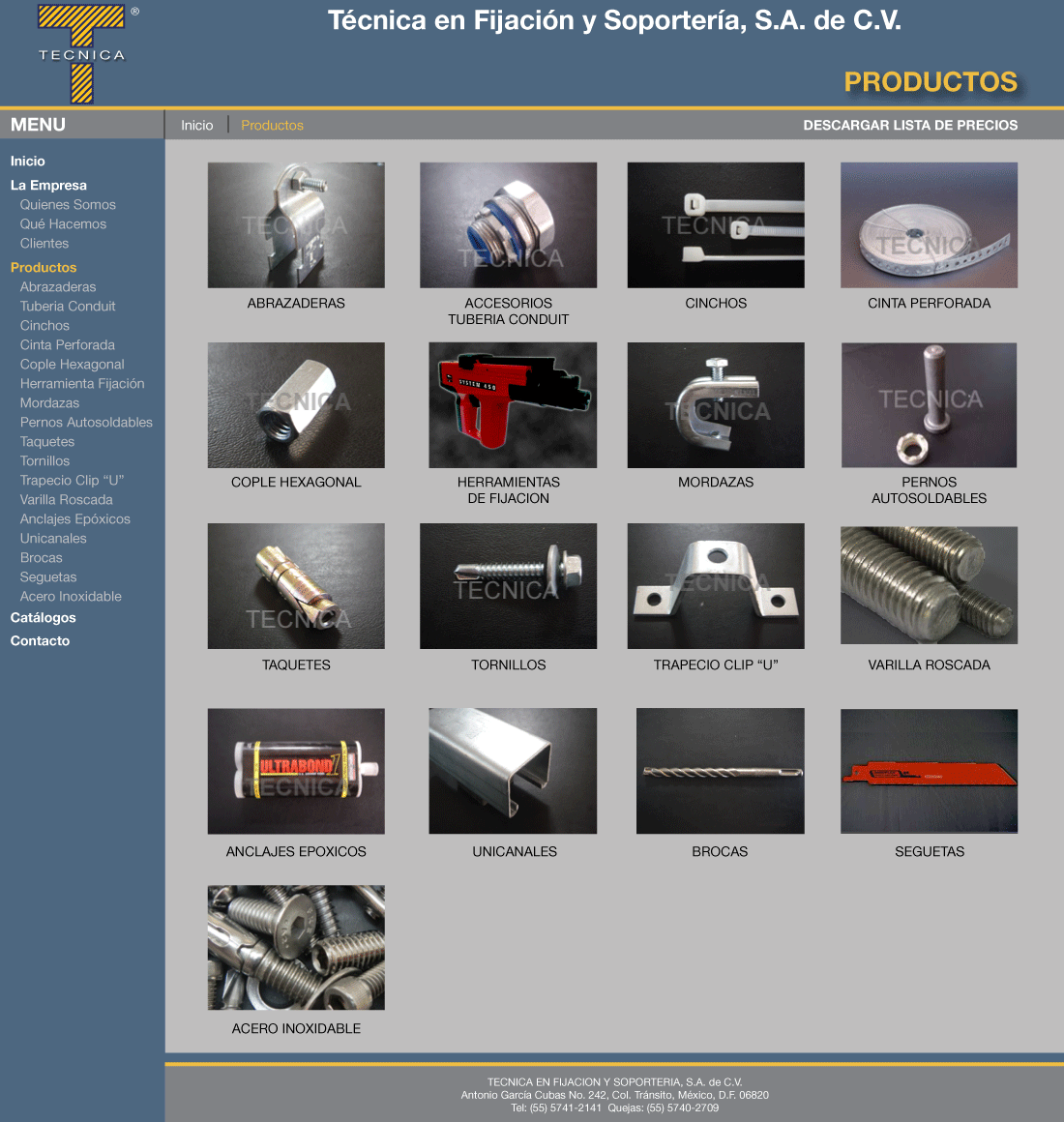Screen dimensions: 1064x1122
Task: Click the red fastening tool image
Action: point(513,405)
